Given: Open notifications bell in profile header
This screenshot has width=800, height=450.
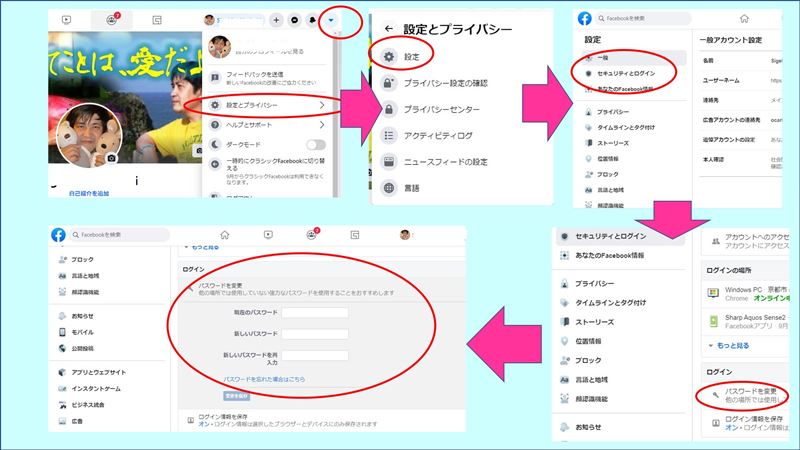Looking at the screenshot, I should 313,20.
